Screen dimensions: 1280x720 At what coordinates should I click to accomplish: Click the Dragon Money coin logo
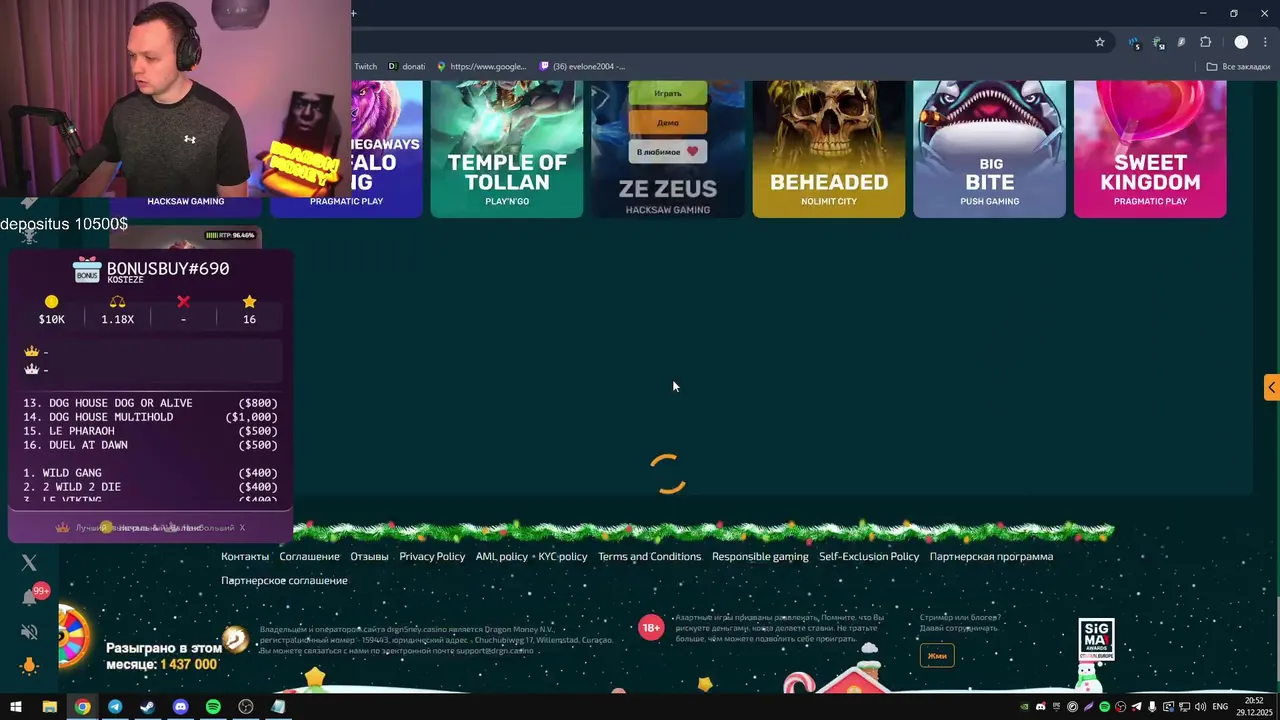pos(235,639)
